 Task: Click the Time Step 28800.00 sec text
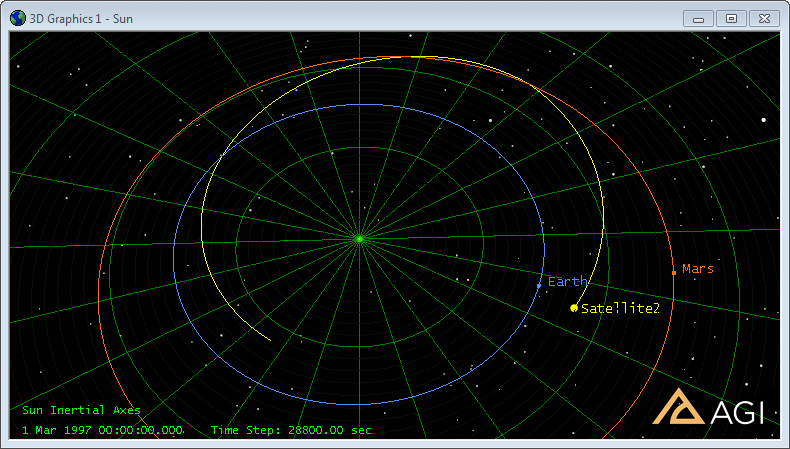tap(291, 430)
